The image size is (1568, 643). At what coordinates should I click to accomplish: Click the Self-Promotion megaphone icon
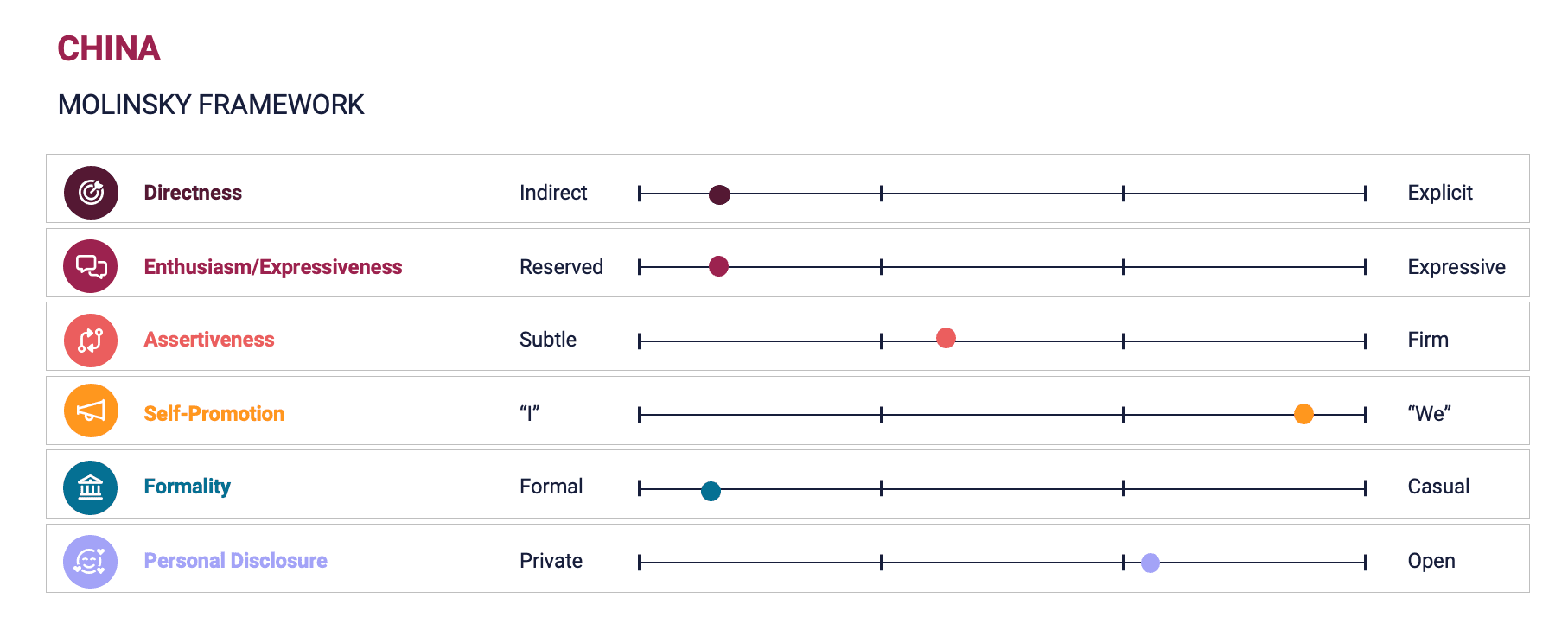tap(91, 411)
